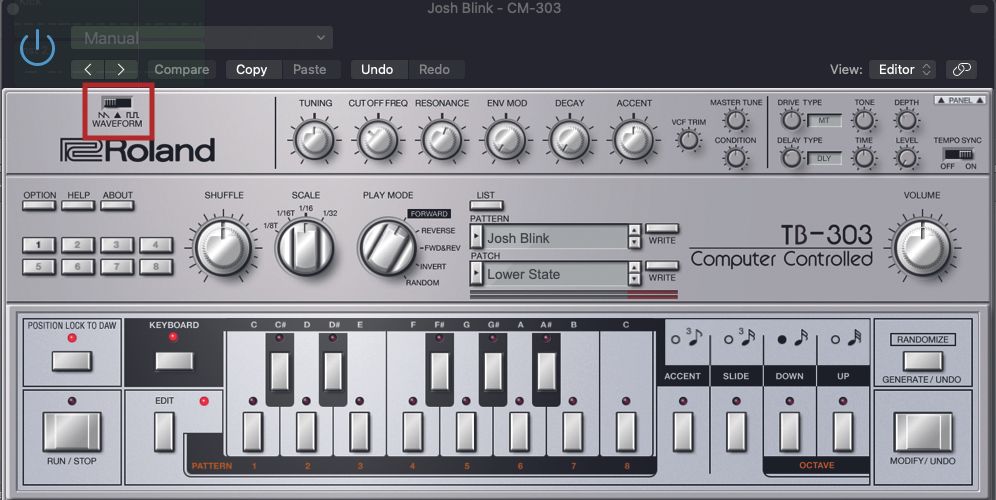The image size is (996, 500).
Task: Click the SHUFFLE knob
Action: click(223, 248)
